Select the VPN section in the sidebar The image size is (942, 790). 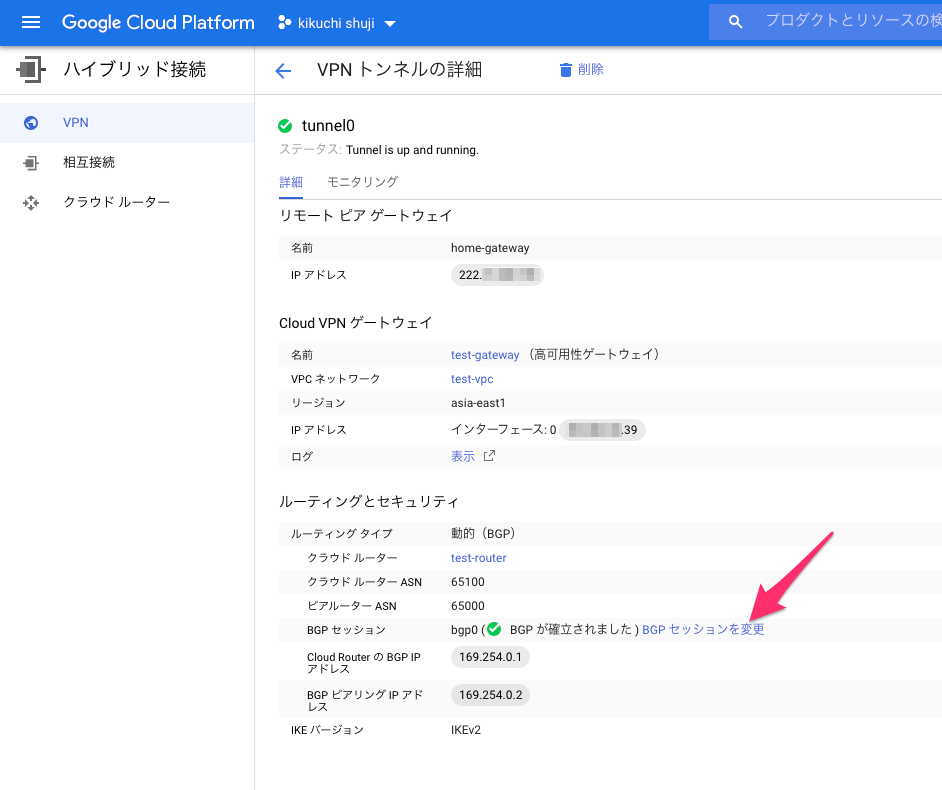click(74, 122)
